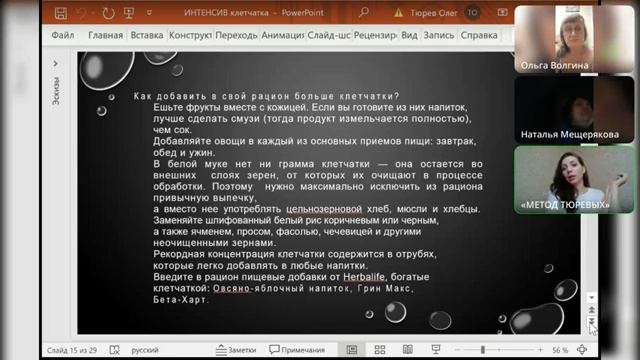Click the warning triangle icon beside account name

tap(398, 13)
